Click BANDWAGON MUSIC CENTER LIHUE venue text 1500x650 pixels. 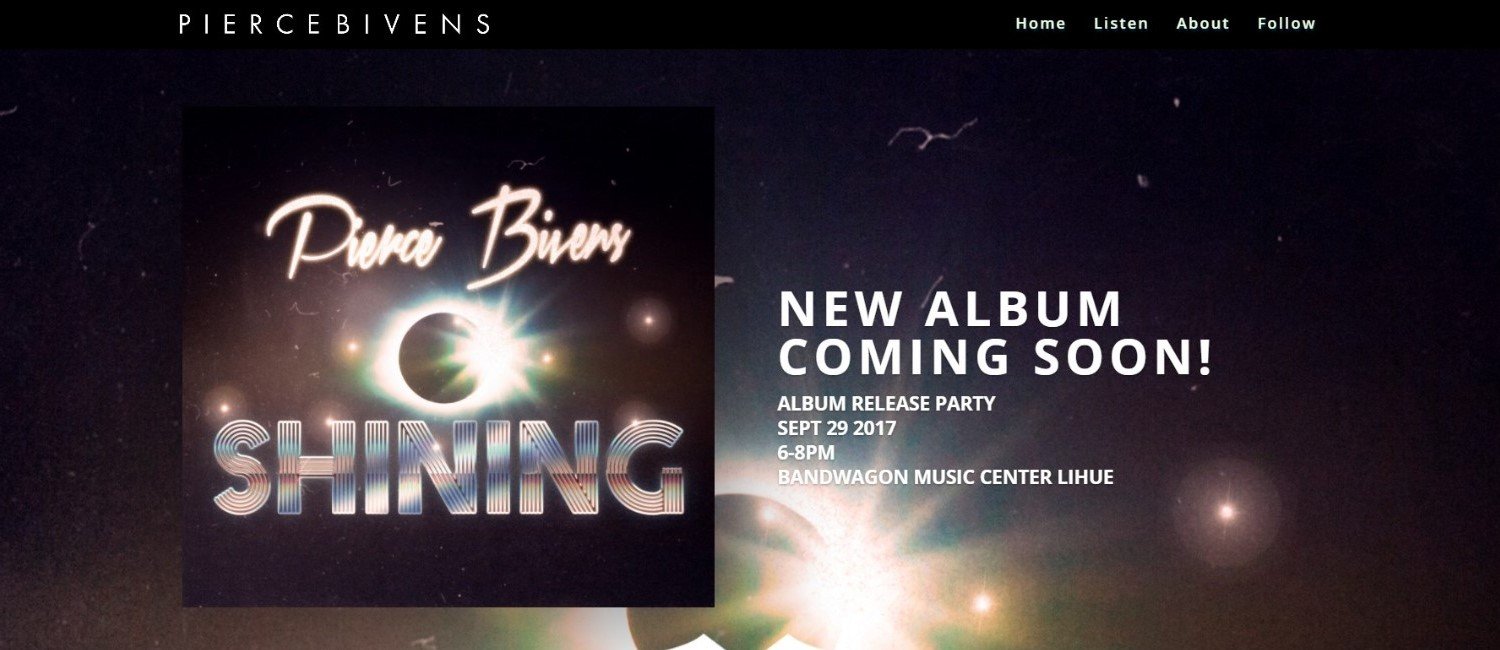tap(945, 477)
